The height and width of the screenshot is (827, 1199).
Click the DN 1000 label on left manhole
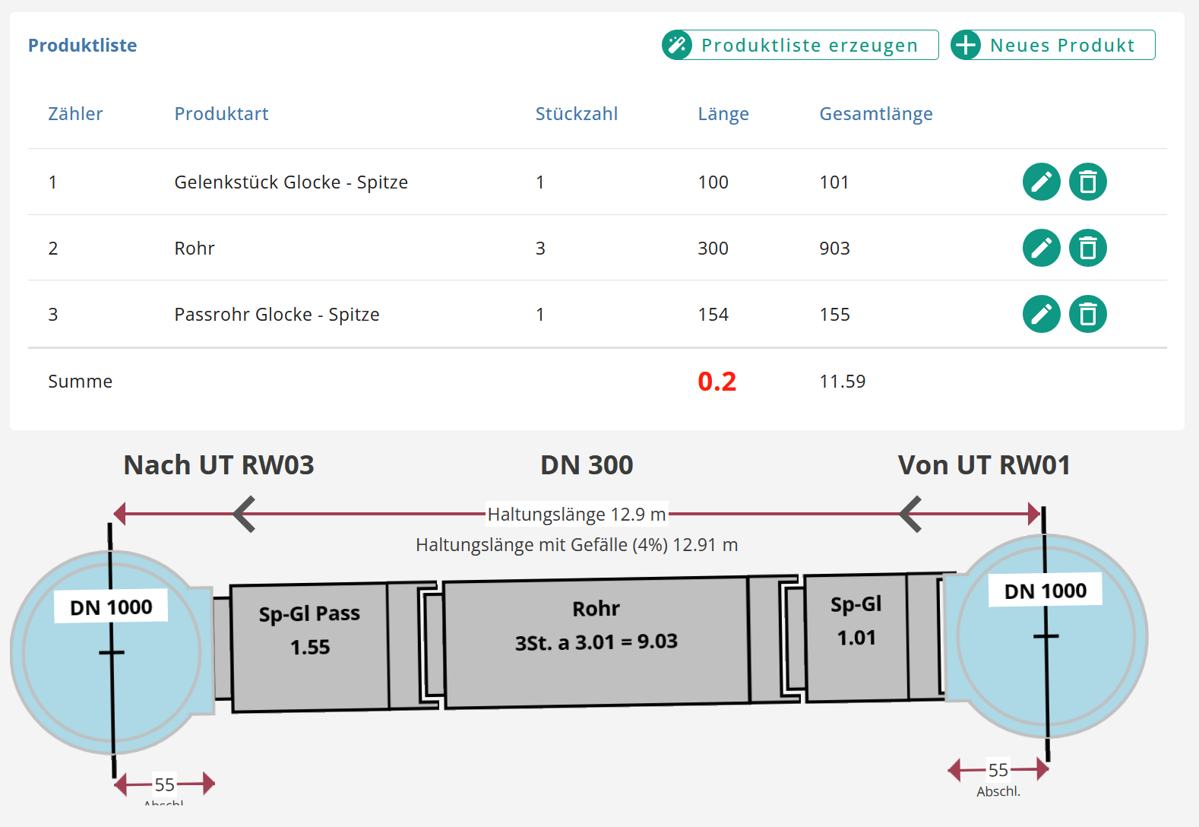(111, 607)
